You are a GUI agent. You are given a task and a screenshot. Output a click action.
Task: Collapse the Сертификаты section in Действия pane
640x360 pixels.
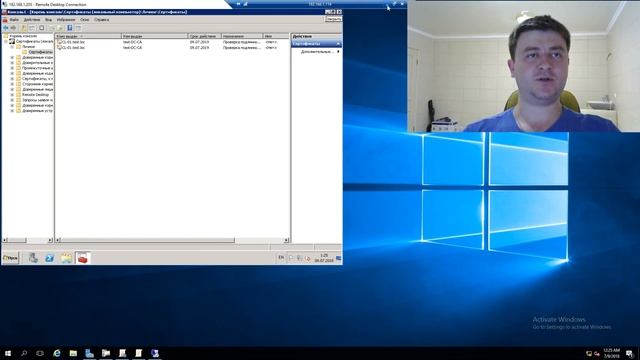338,44
